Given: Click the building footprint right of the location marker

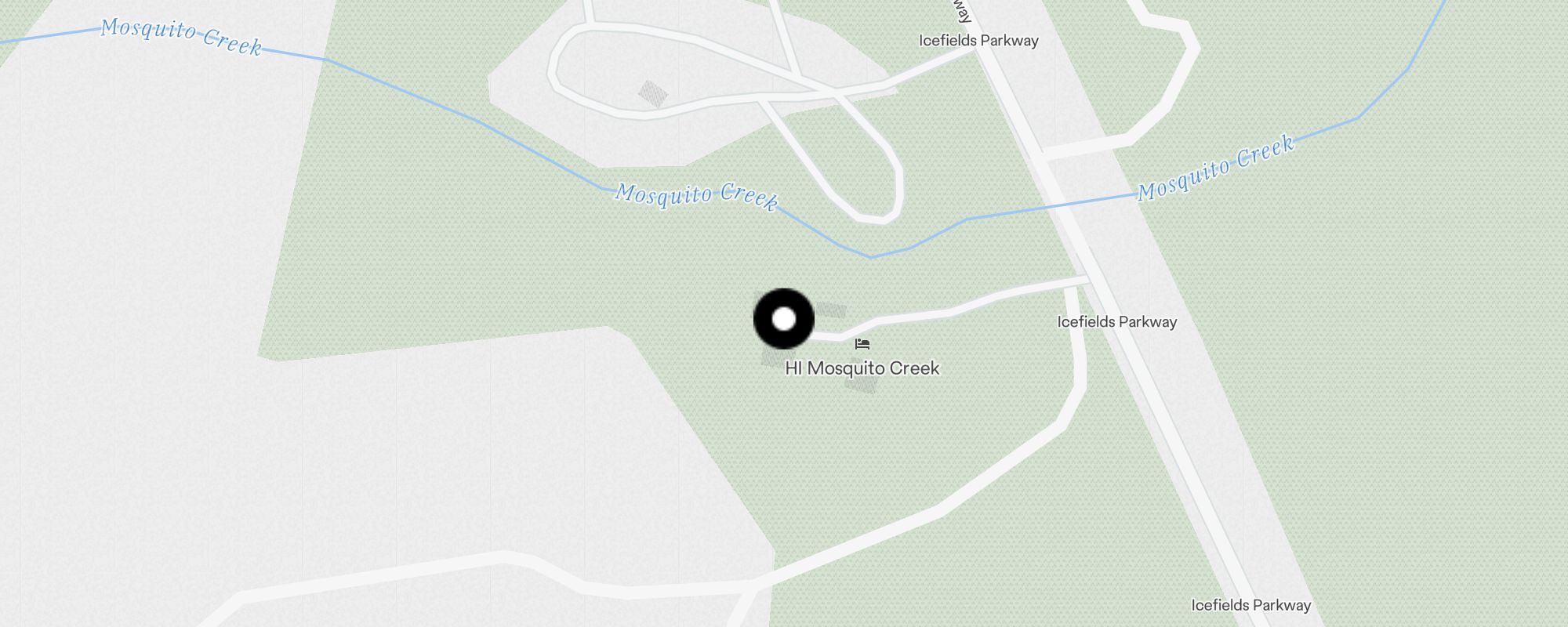Looking at the screenshot, I should click(x=831, y=310).
